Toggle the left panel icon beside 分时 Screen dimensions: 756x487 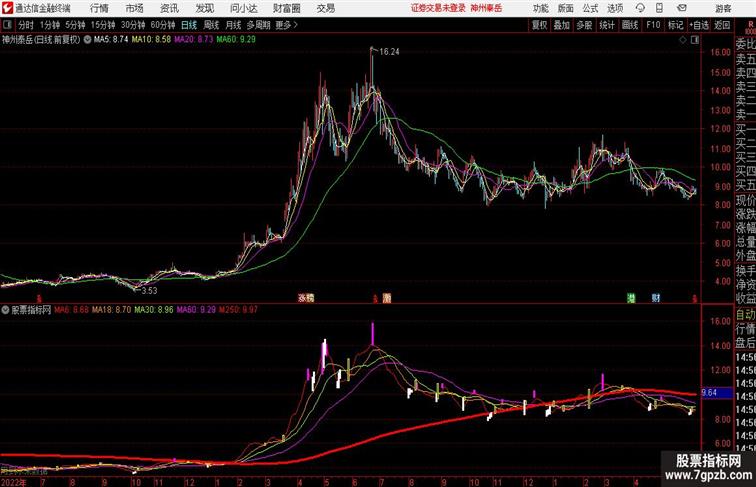[7, 25]
